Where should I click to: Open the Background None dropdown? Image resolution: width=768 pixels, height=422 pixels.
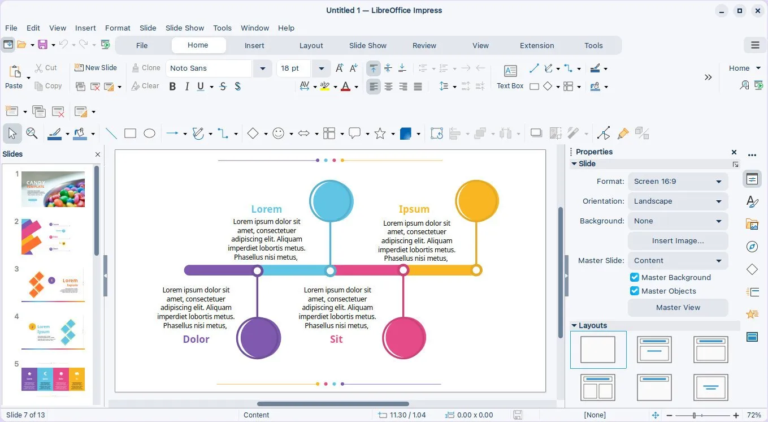click(678, 221)
